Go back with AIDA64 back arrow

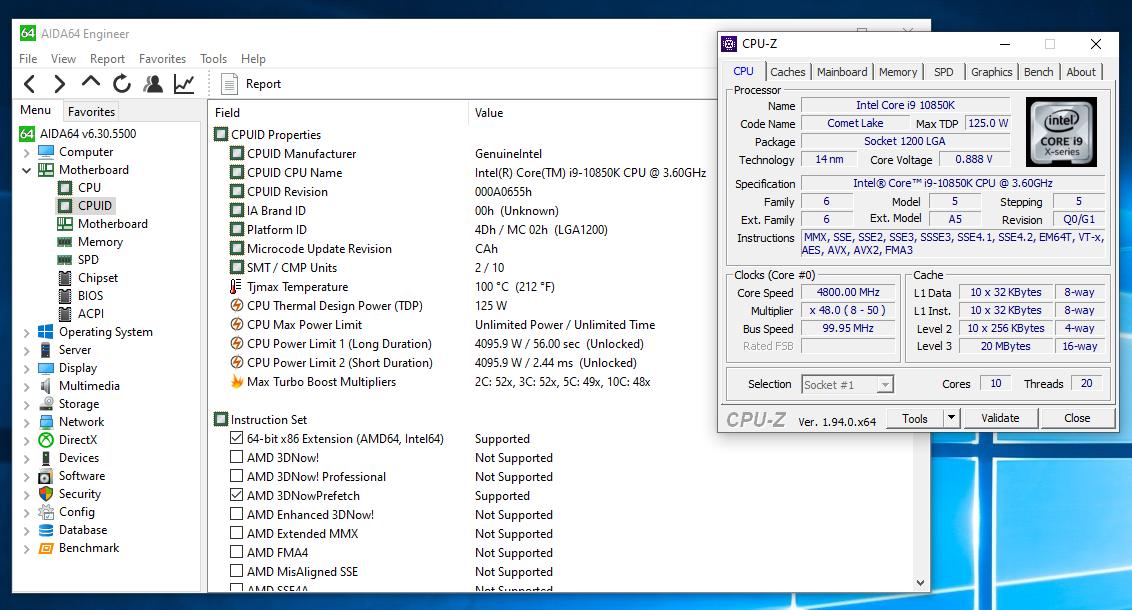point(30,84)
